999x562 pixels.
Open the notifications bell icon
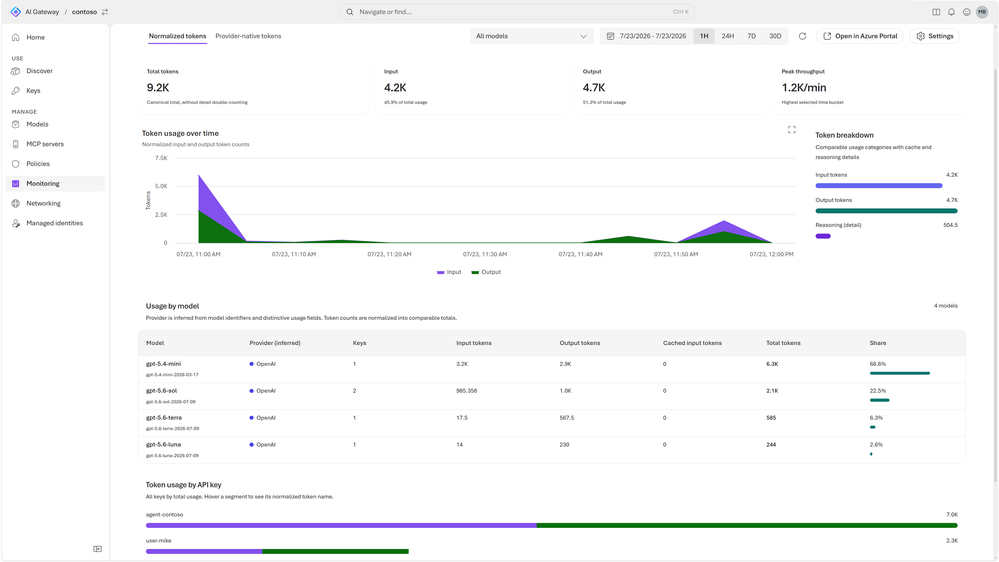coord(951,11)
